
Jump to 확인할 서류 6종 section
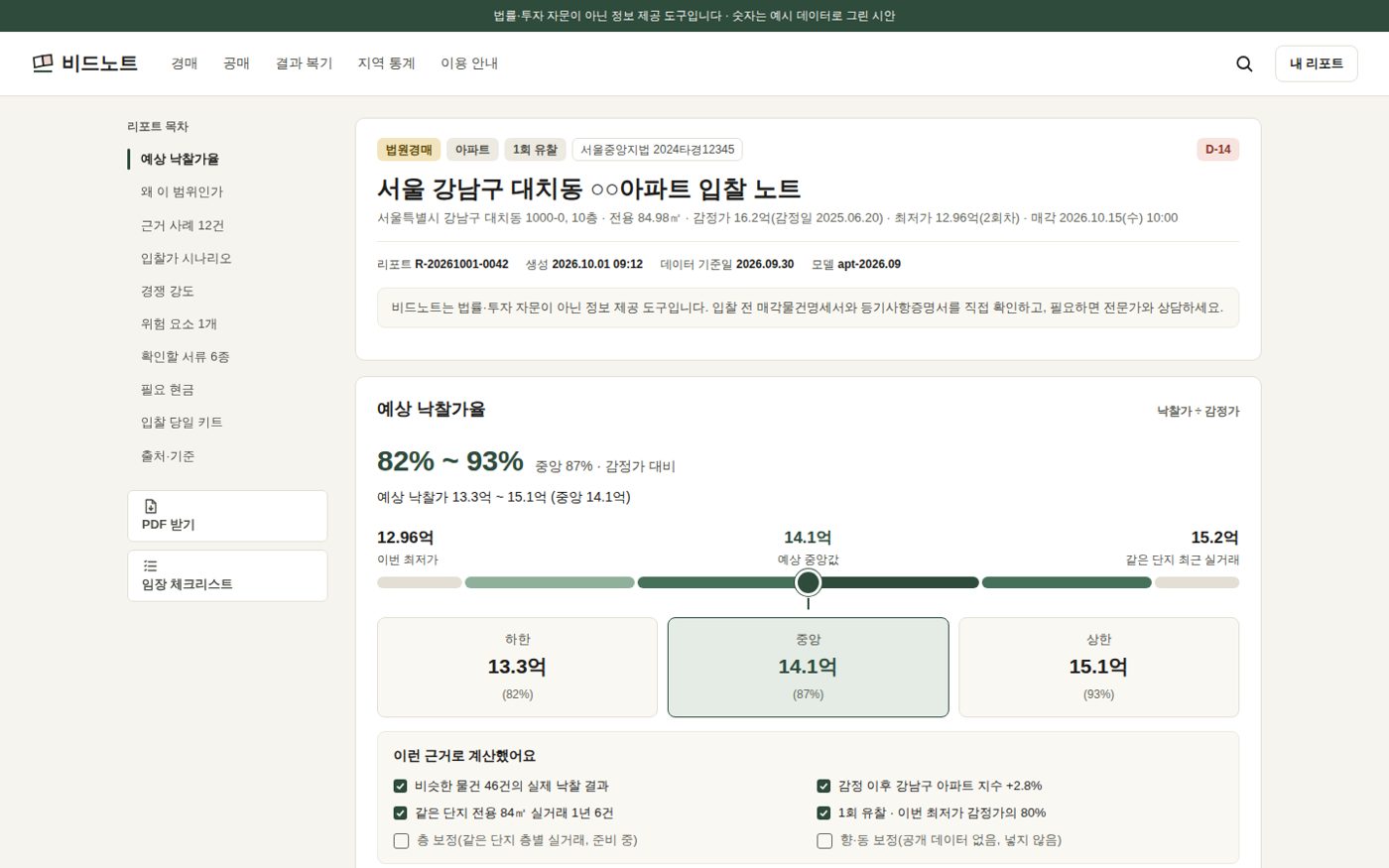(x=185, y=356)
